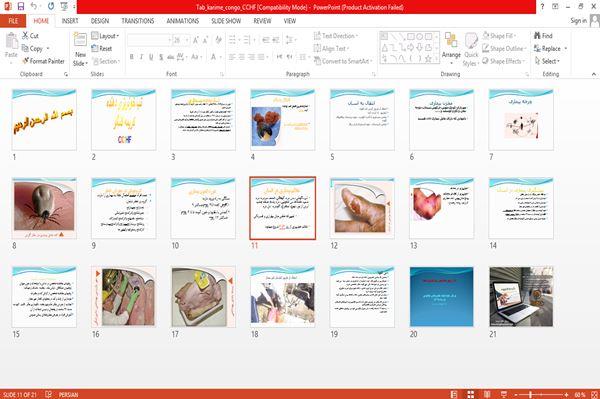Image resolution: width=600 pixels, height=399 pixels.
Task: Click the Repeat/Redo icon
Action: (51, 7)
